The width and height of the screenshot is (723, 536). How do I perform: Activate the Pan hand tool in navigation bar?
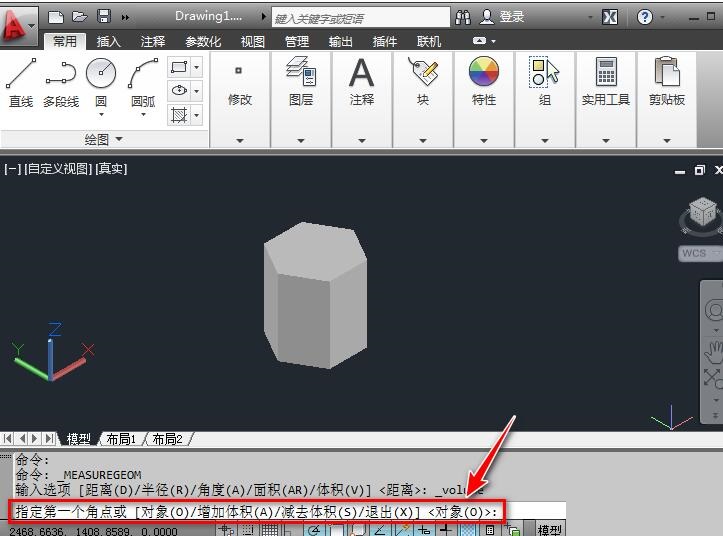coord(714,352)
